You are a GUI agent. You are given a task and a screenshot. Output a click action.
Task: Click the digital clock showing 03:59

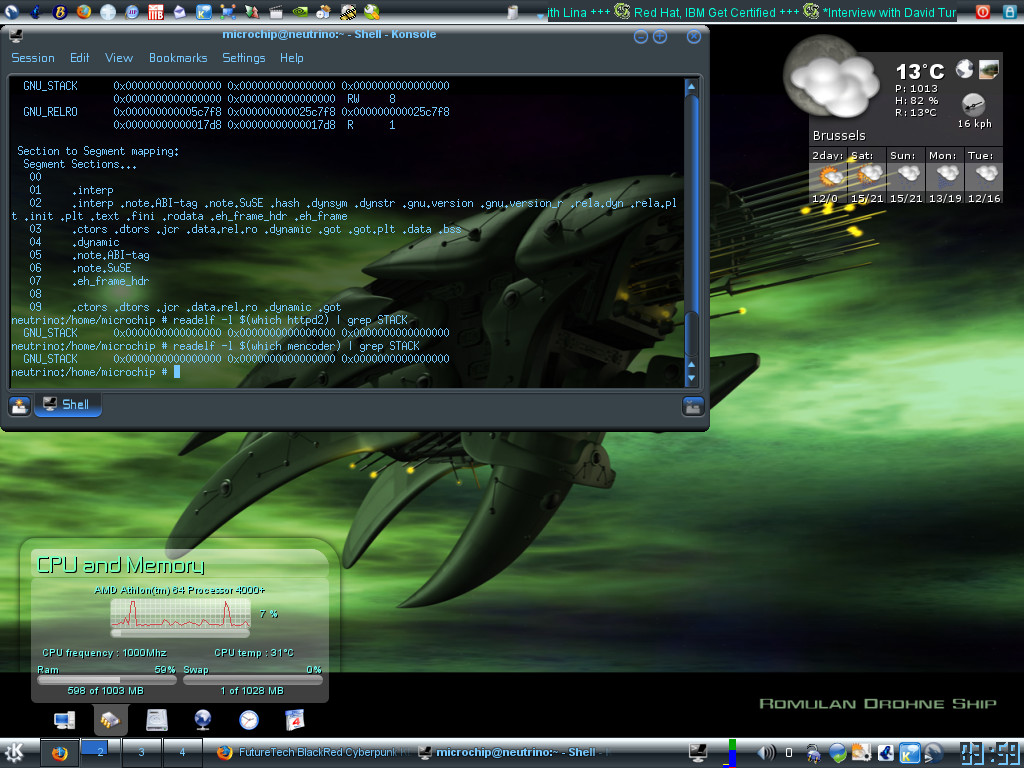[x=990, y=754]
